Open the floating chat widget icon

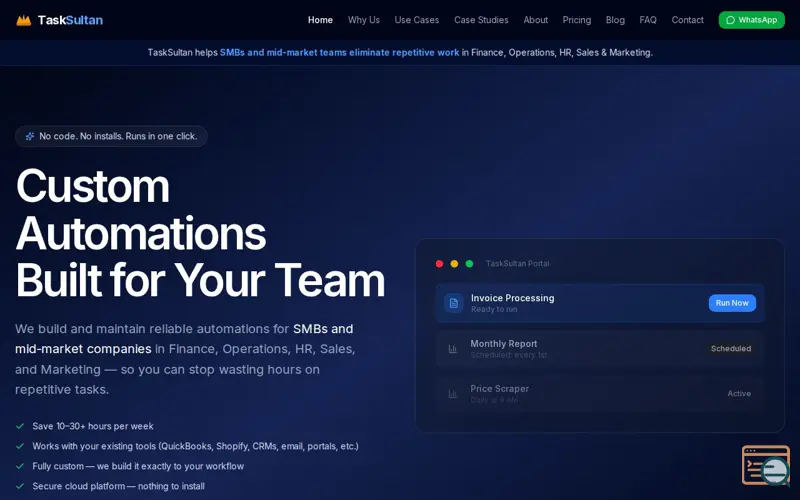(766, 465)
